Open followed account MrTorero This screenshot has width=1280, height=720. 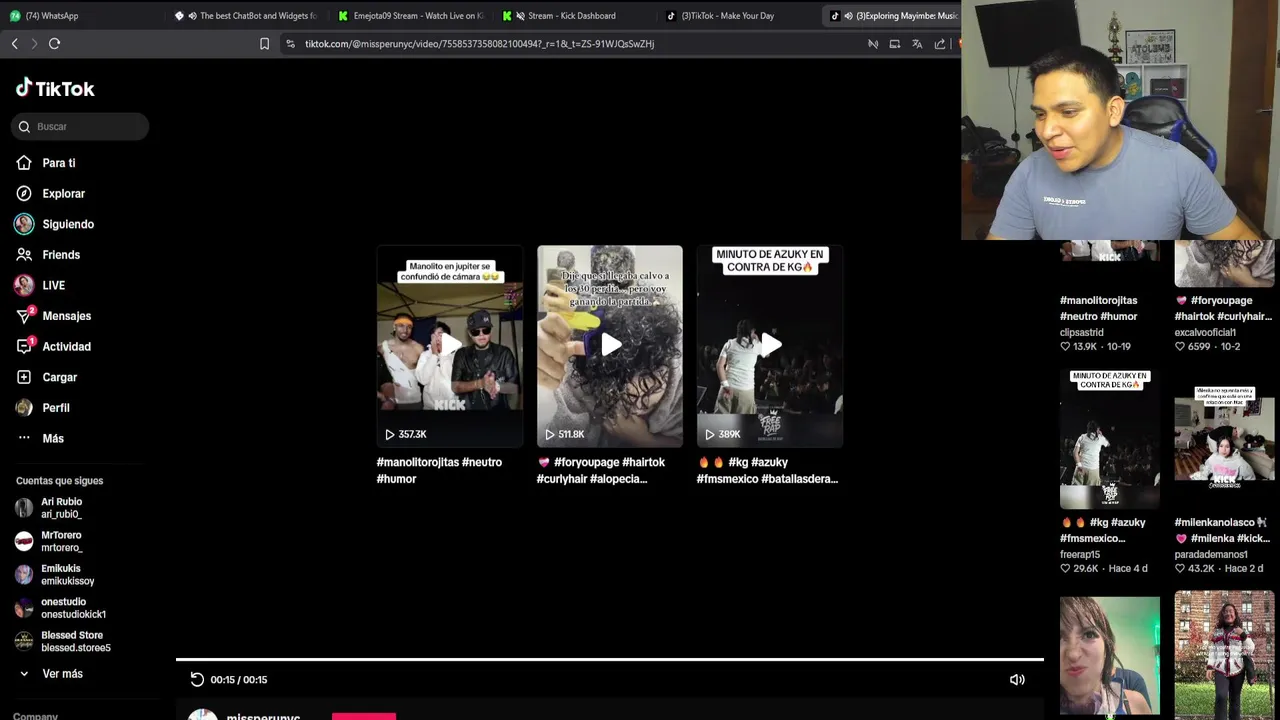62,541
